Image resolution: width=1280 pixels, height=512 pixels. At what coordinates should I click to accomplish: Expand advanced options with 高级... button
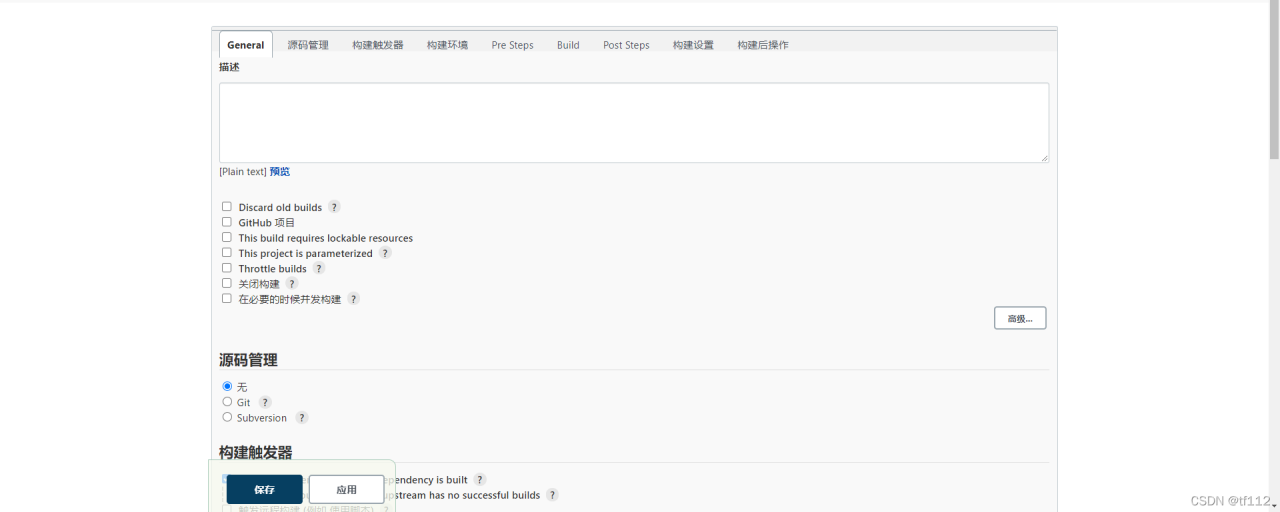[1020, 318]
